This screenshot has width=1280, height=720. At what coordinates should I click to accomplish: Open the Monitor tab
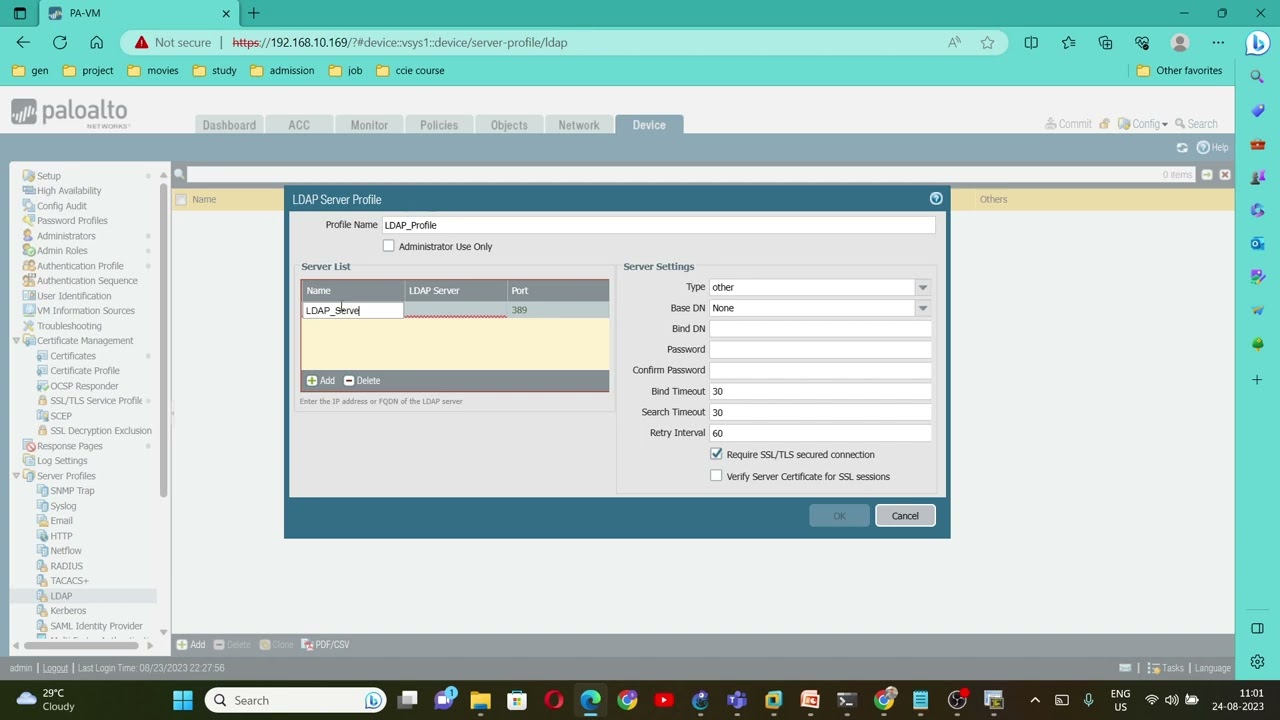[369, 125]
